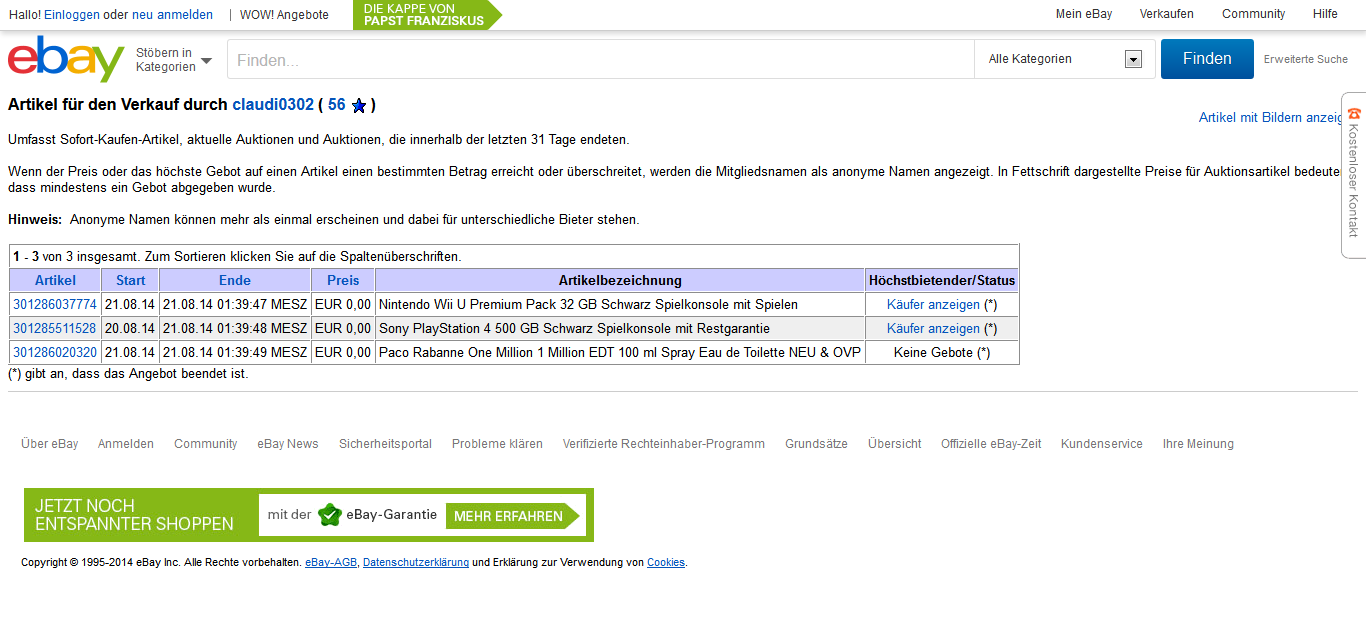
Task: Open the eBay News footer link
Action: (288, 444)
